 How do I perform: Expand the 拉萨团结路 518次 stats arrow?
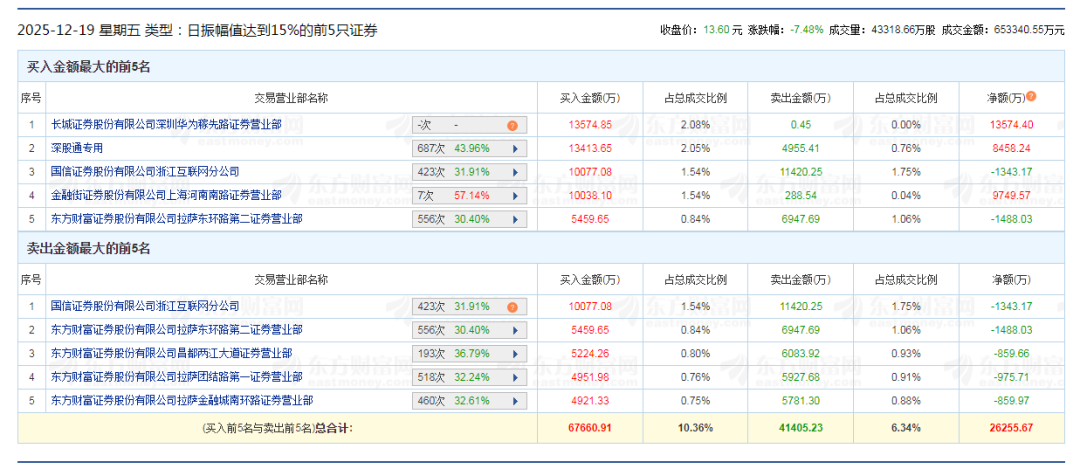pyautogui.click(x=516, y=378)
